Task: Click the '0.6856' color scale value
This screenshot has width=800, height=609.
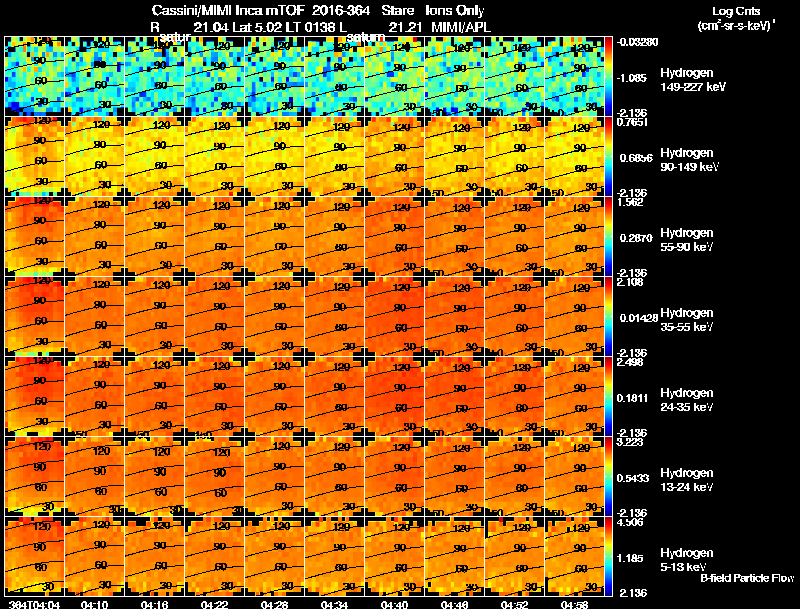Action: click(x=636, y=158)
